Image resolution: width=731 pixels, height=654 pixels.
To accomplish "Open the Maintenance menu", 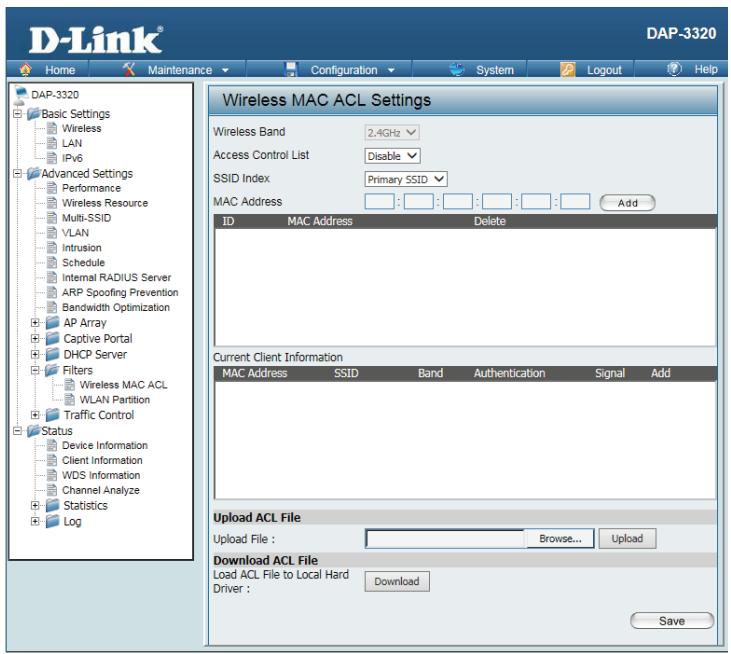I will click(x=179, y=70).
